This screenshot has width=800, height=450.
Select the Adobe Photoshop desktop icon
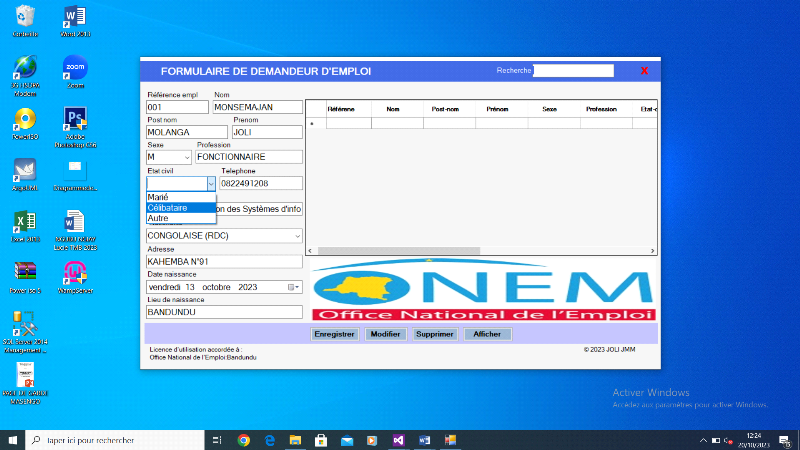point(75,120)
